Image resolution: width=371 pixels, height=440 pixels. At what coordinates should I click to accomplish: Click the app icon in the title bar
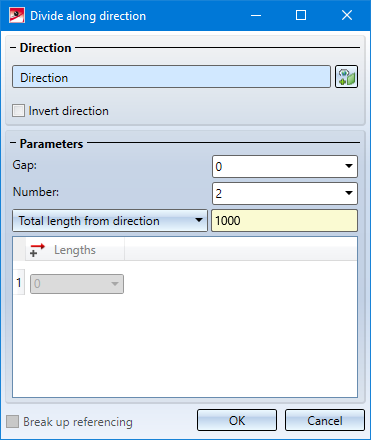click(x=17, y=15)
